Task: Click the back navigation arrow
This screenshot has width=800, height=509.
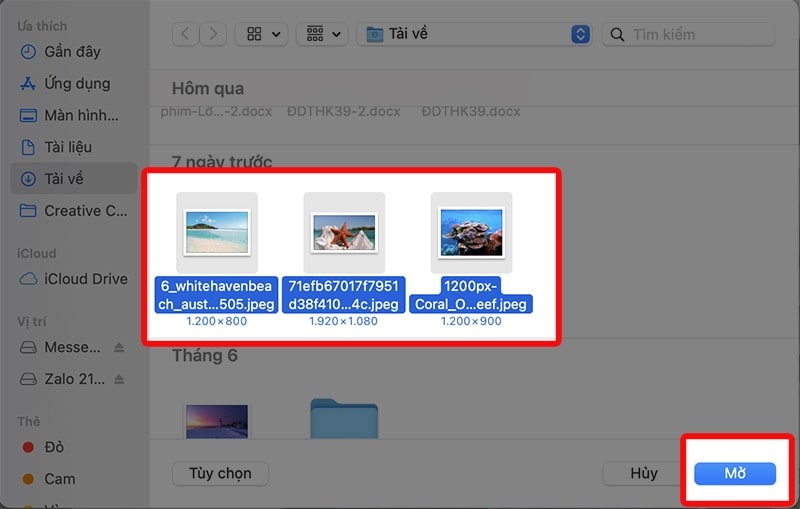Action: (x=185, y=35)
